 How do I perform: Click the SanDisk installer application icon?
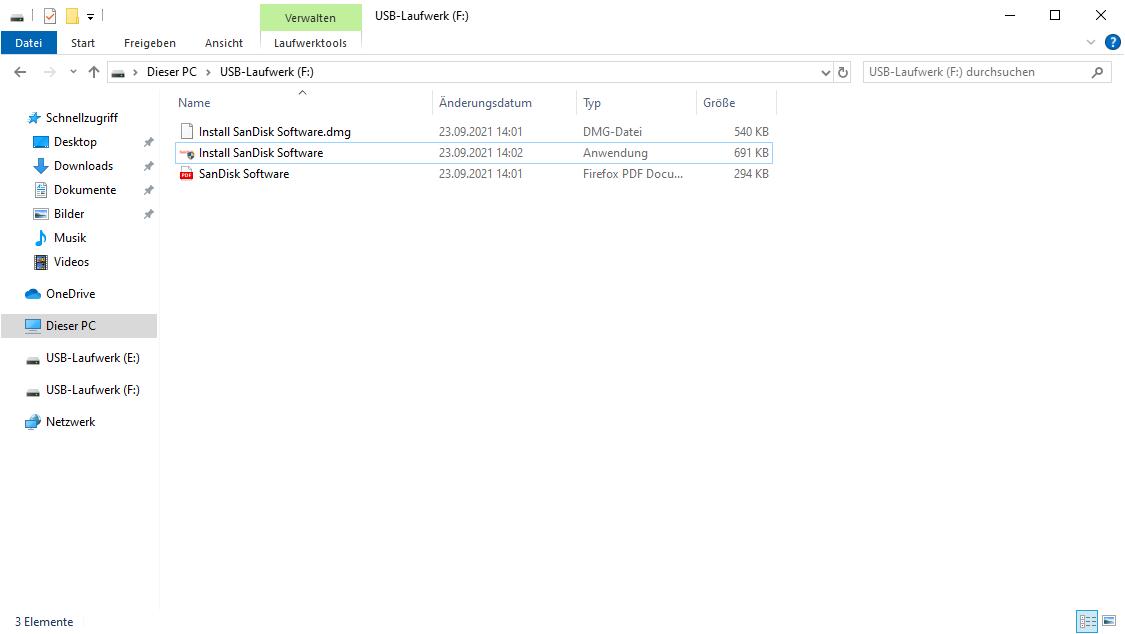coord(187,153)
